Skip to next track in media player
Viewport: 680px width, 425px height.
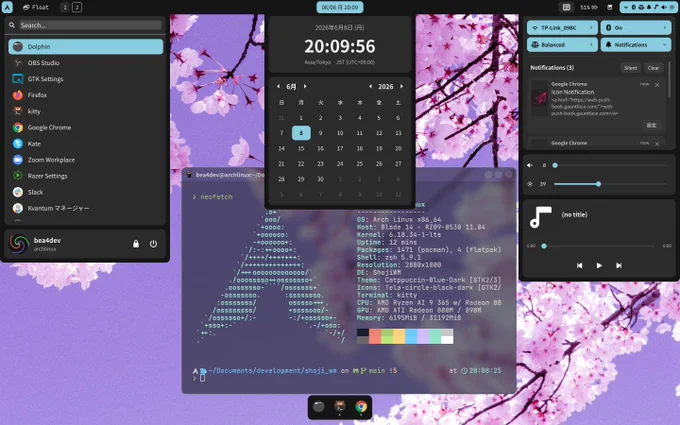(619, 265)
